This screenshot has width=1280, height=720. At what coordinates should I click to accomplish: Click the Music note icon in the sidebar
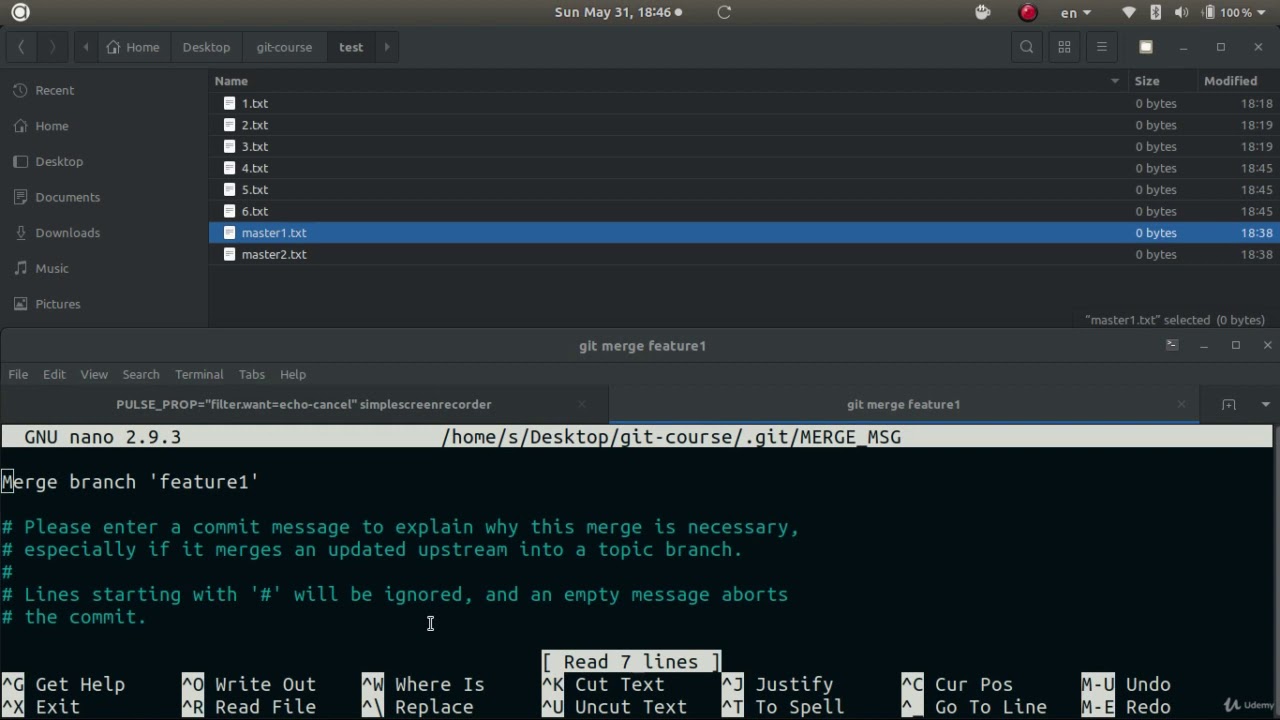(x=19, y=268)
